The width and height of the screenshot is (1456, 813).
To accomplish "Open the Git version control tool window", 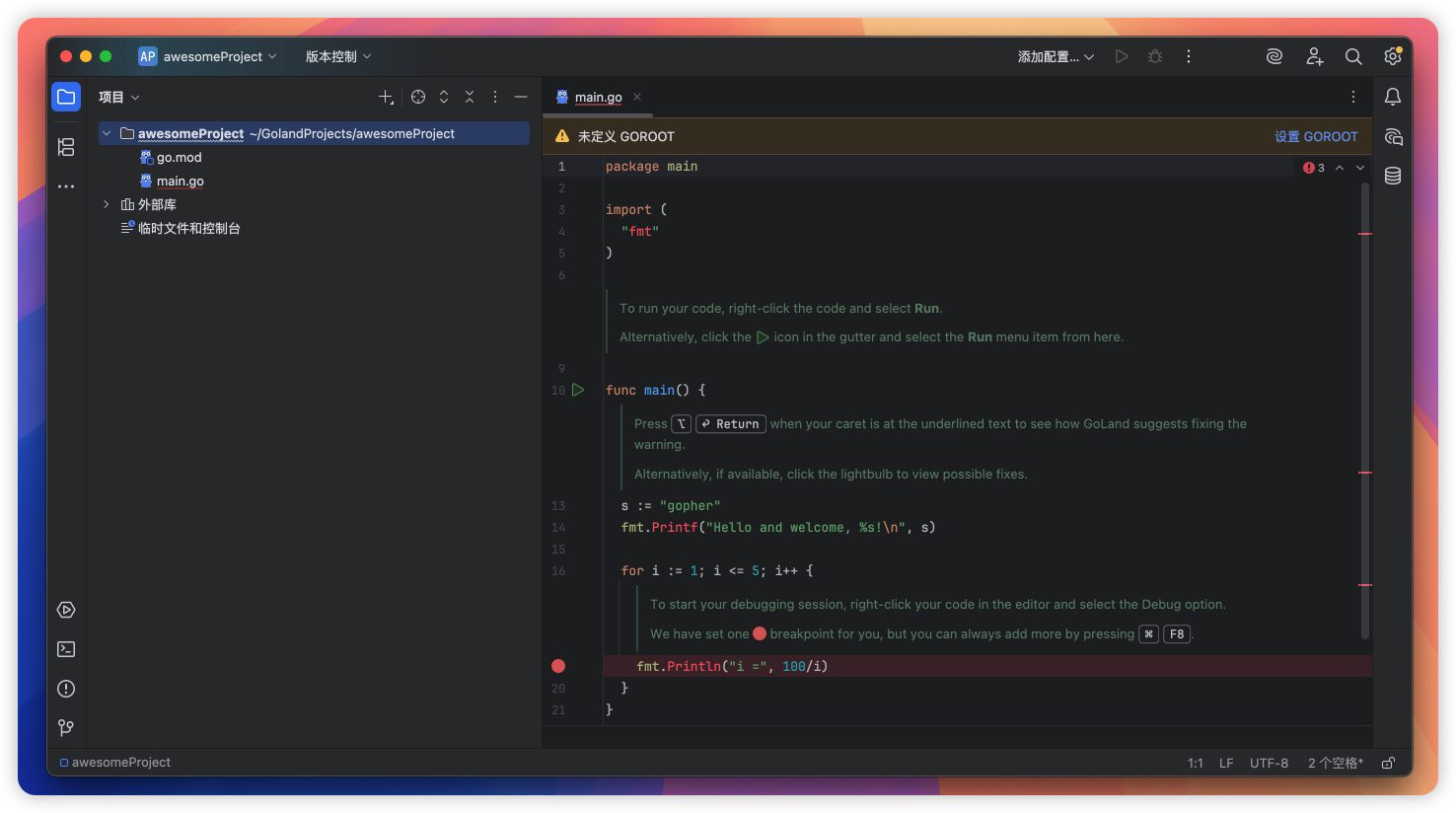I will coord(66,727).
